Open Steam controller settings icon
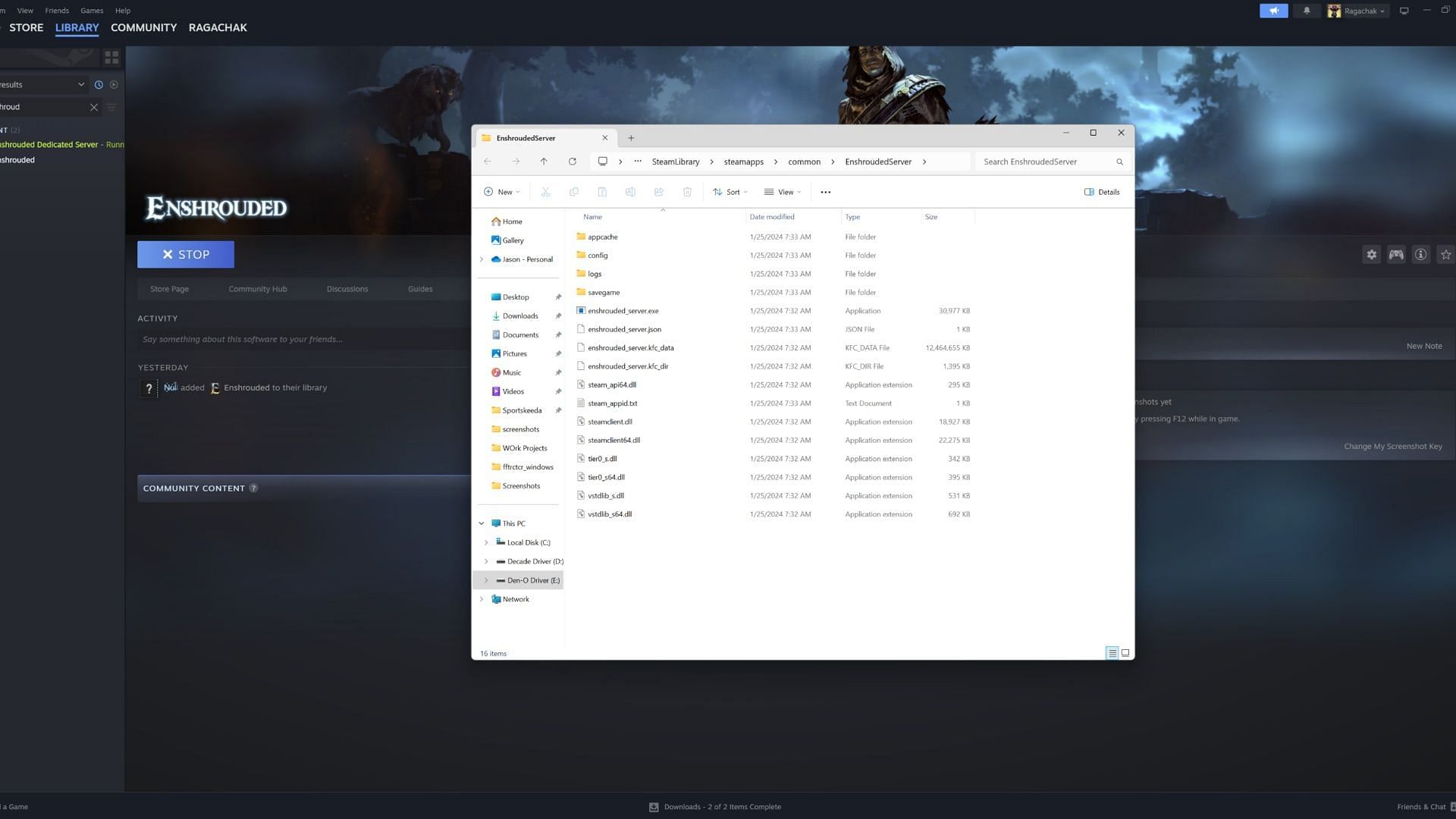The image size is (1456, 819). tap(1396, 255)
